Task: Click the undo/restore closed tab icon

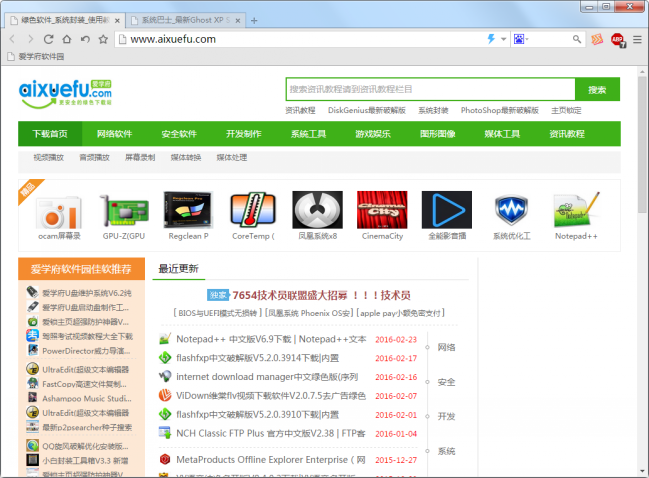Action: tap(85, 39)
